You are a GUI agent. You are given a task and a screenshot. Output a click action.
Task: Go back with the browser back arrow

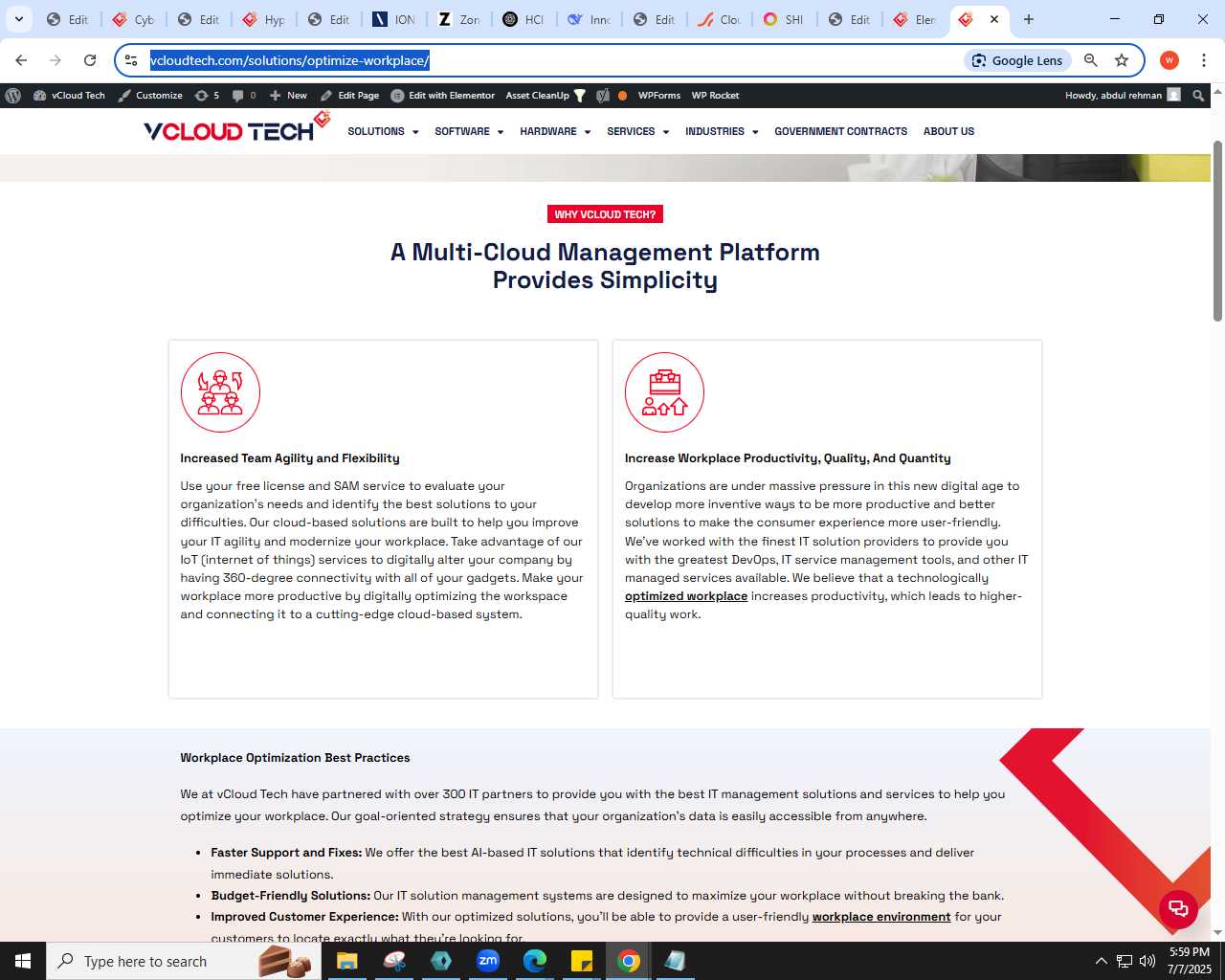pos(21,60)
